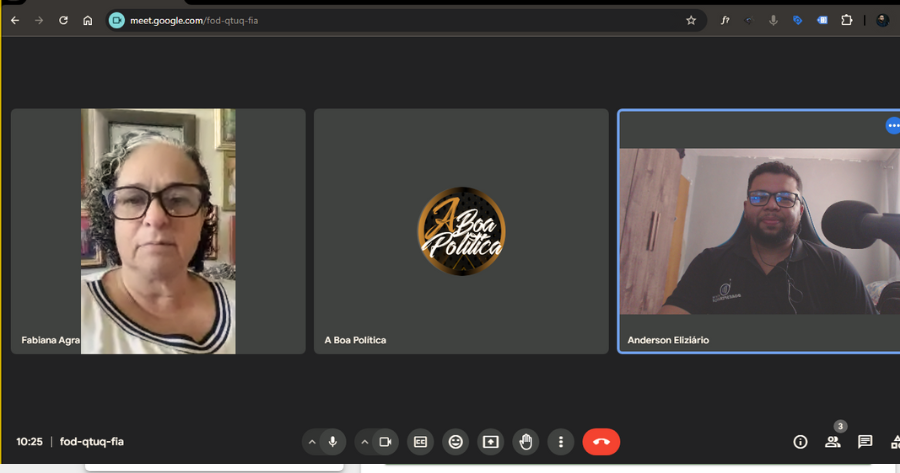
Task: Send a reaction with the emoji icon
Action: point(456,442)
